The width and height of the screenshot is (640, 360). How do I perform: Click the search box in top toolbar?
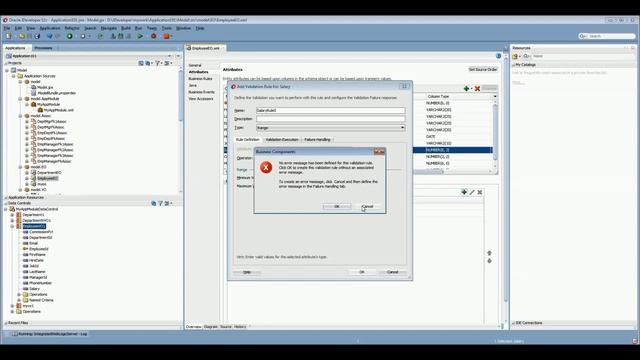607,36
